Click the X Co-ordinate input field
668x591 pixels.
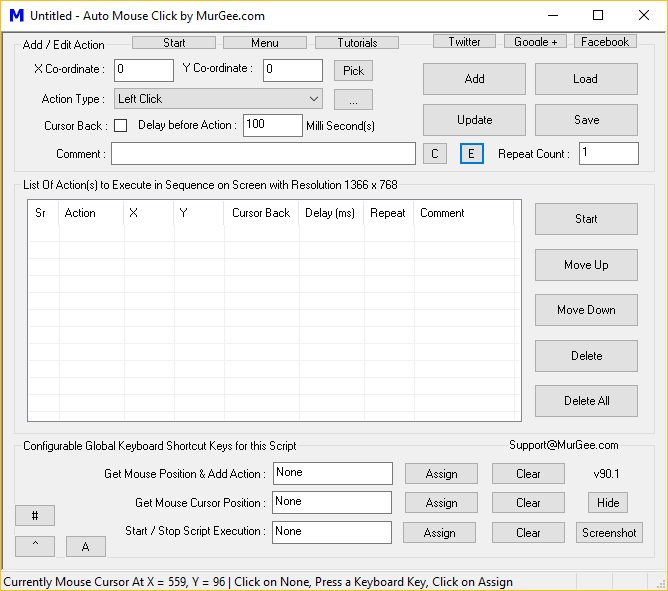click(x=144, y=70)
